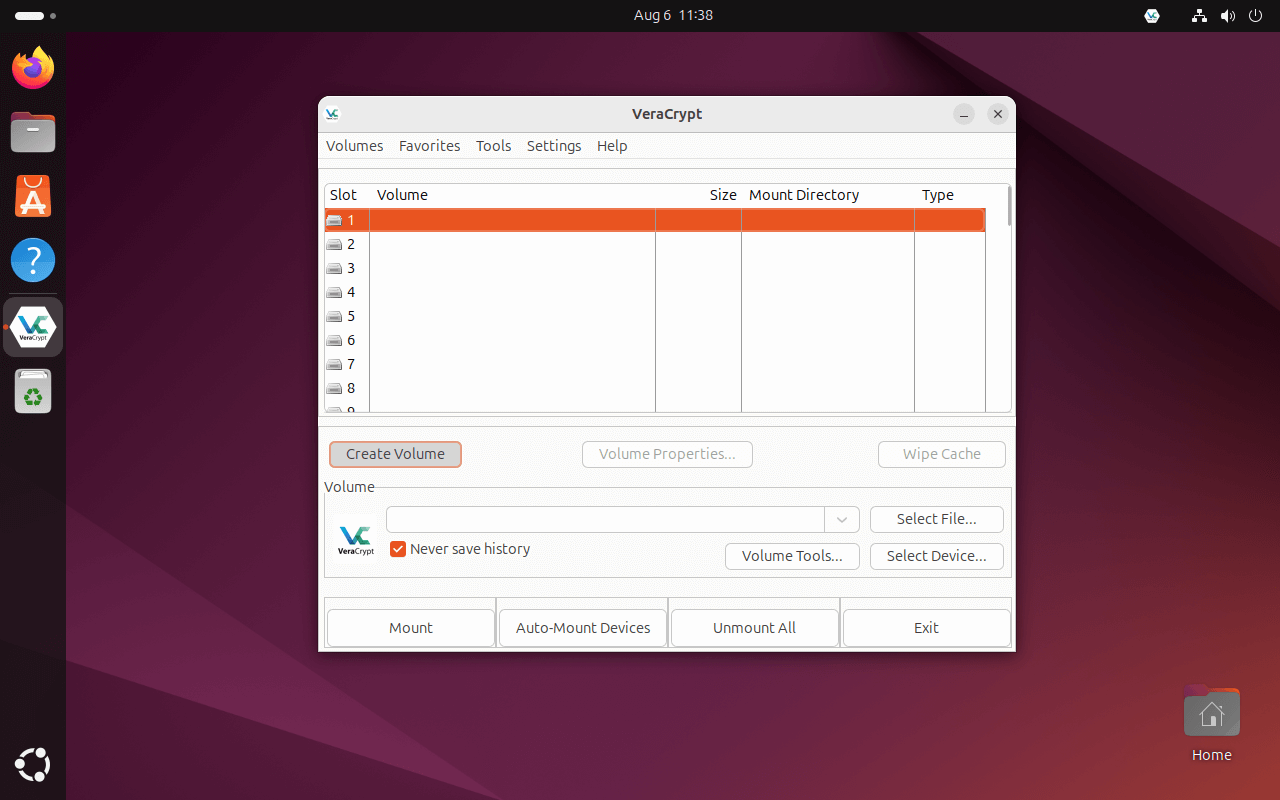Screen dimensions: 1280x800
Task: Click the Exit button
Action: (x=927, y=628)
